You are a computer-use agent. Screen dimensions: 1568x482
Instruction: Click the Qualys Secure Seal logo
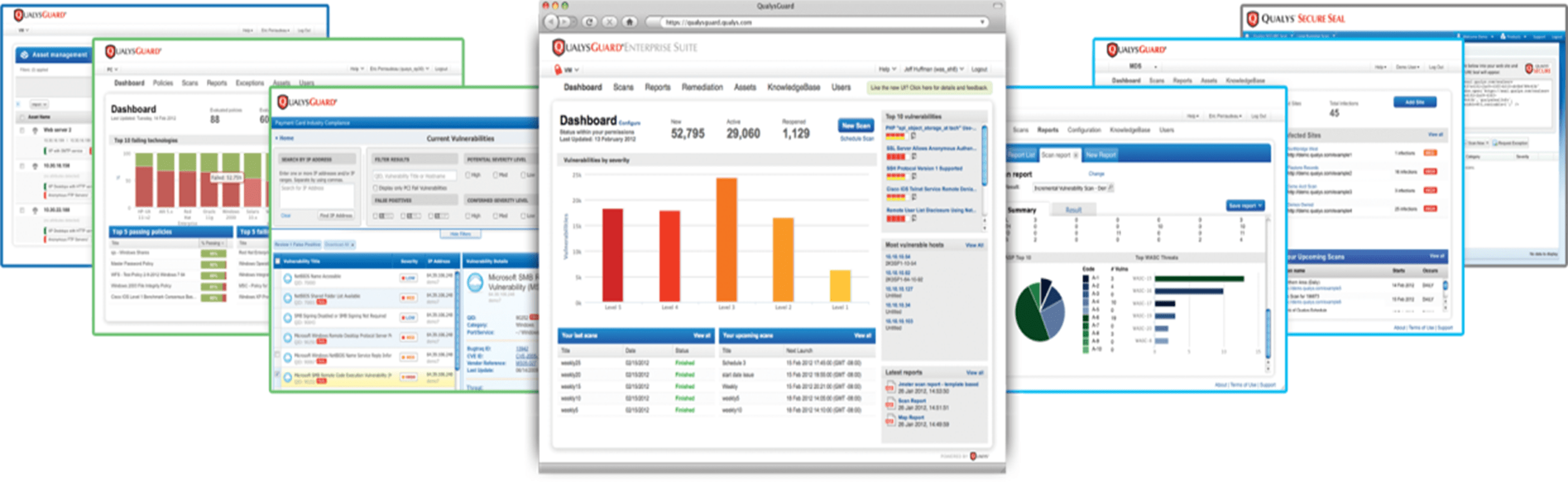pos(1297,19)
